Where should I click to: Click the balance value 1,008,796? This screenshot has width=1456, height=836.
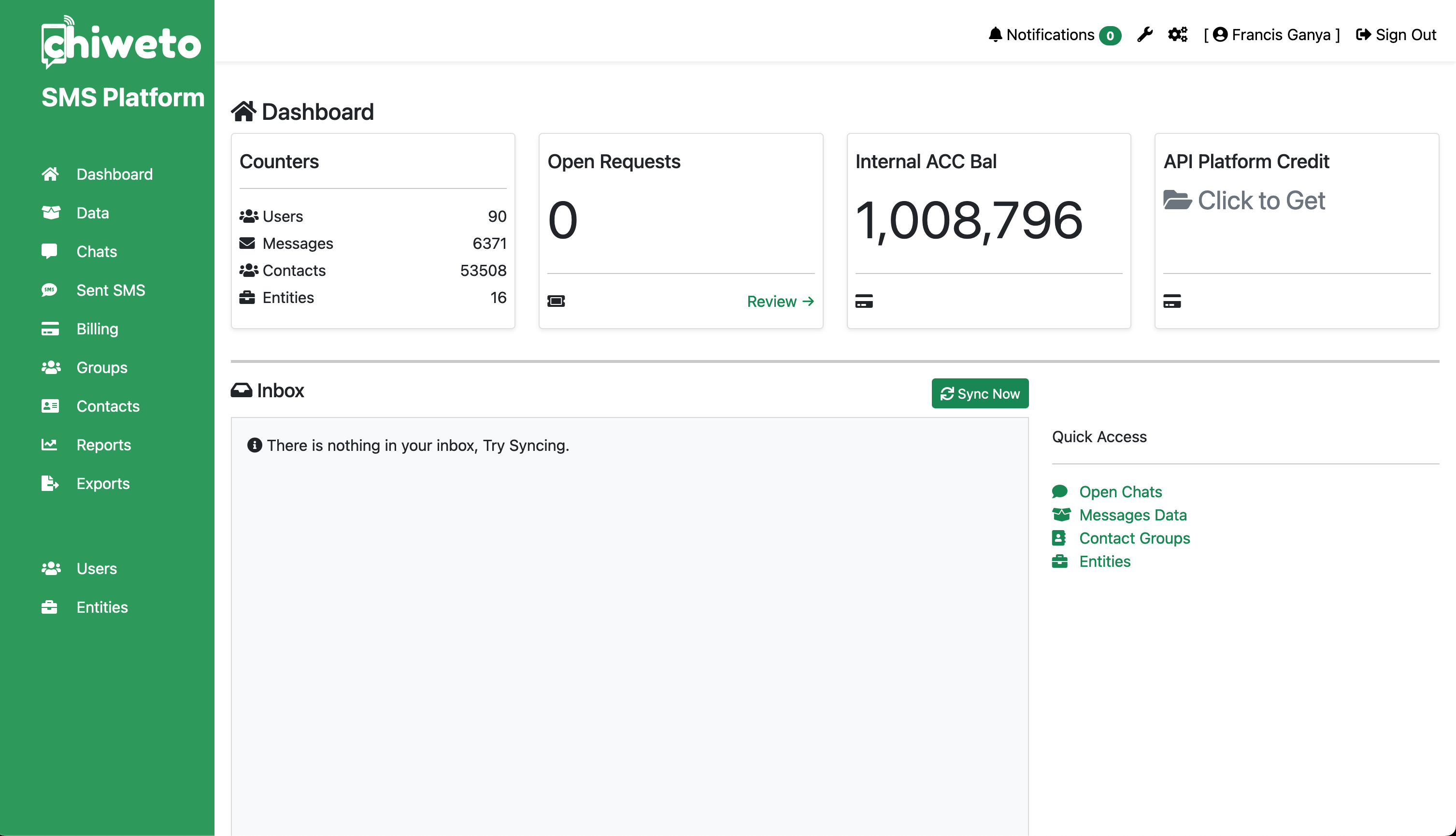coord(969,220)
